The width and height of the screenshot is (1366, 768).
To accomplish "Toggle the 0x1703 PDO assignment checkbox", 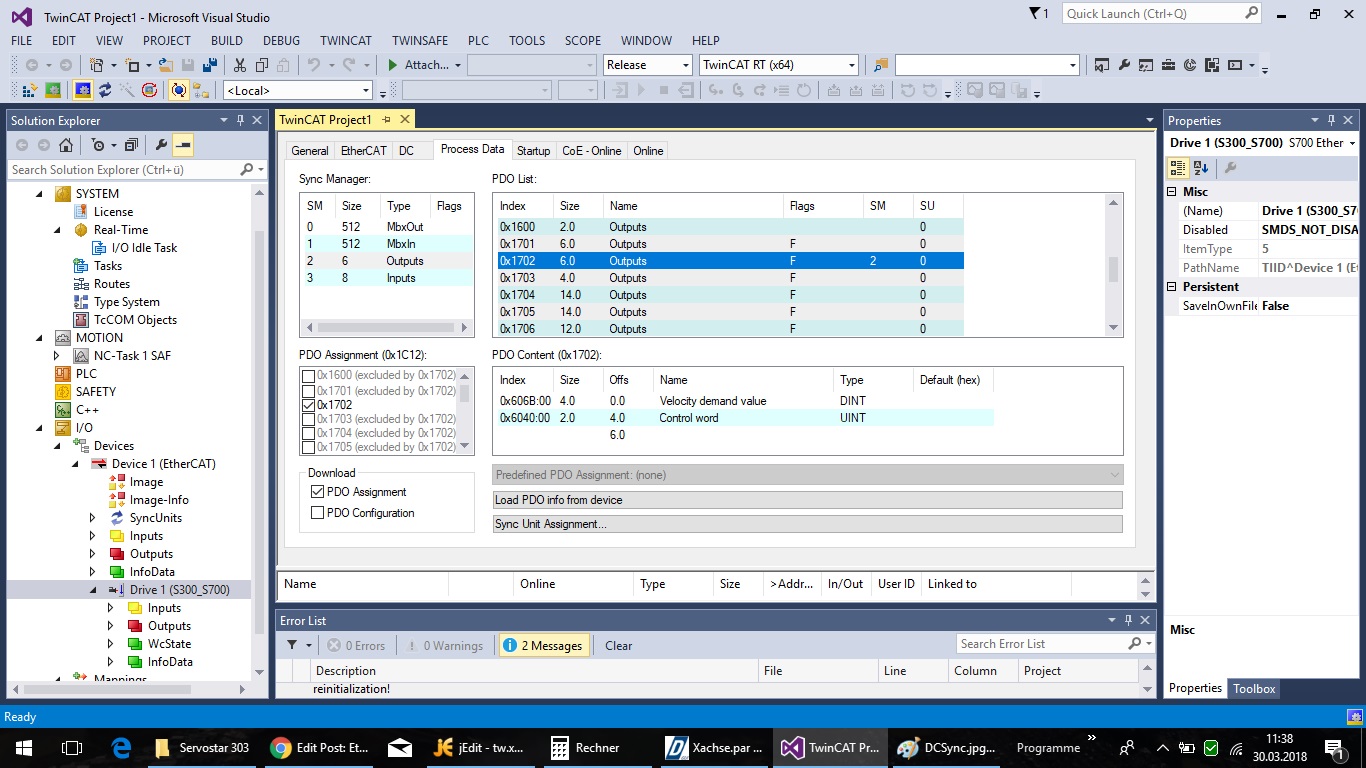I will [x=308, y=419].
